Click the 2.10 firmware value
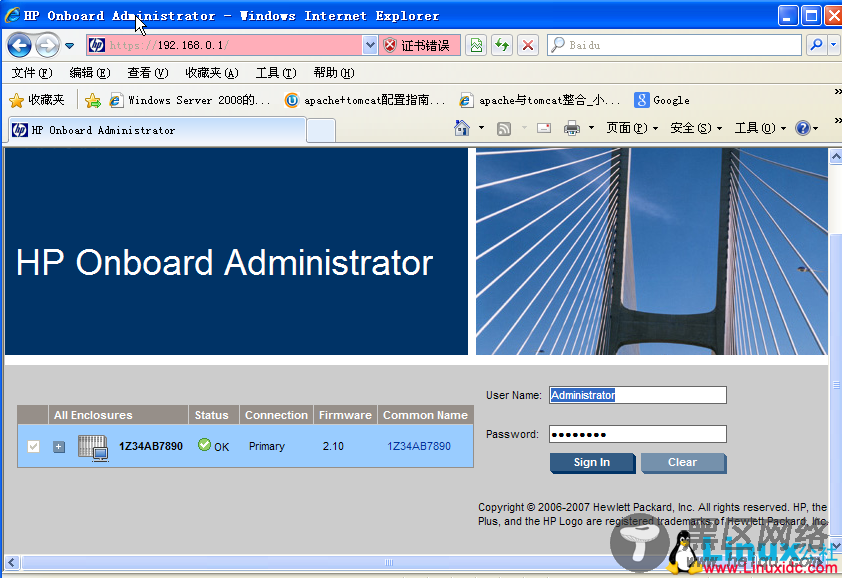Screen dimensions: 842x578 pos(333,446)
